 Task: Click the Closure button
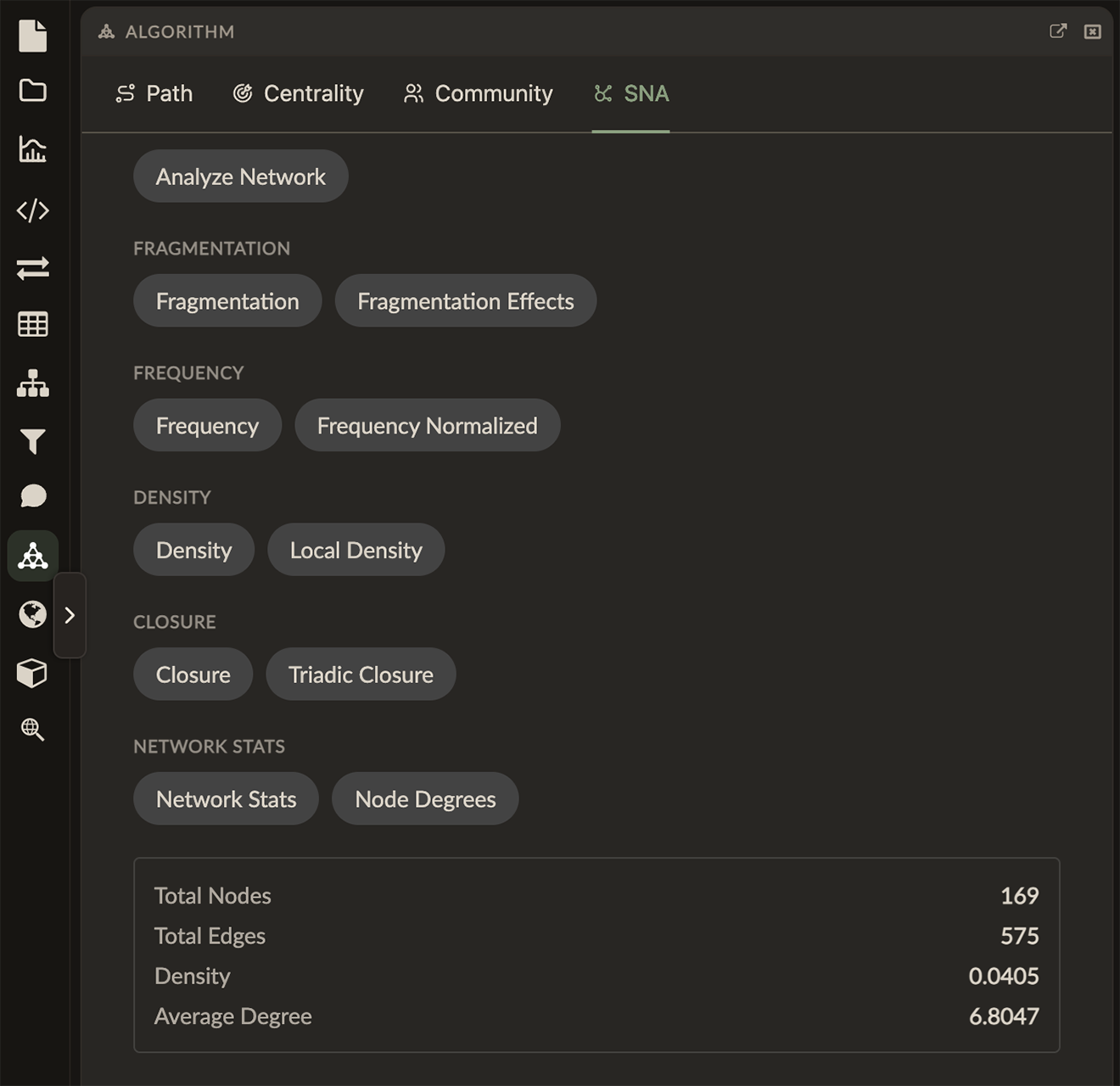pyautogui.click(x=193, y=675)
